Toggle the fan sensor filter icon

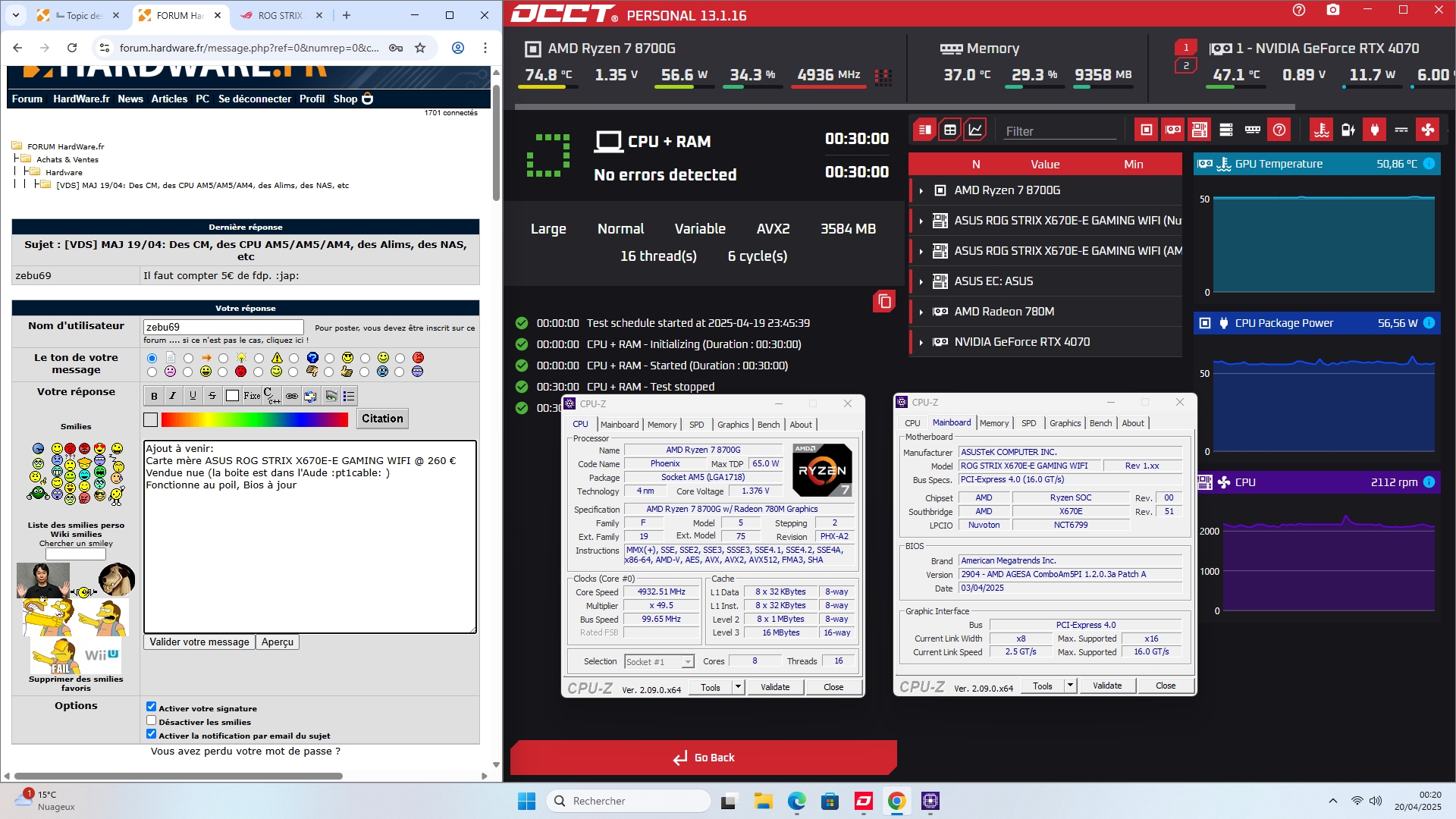coord(1428,130)
